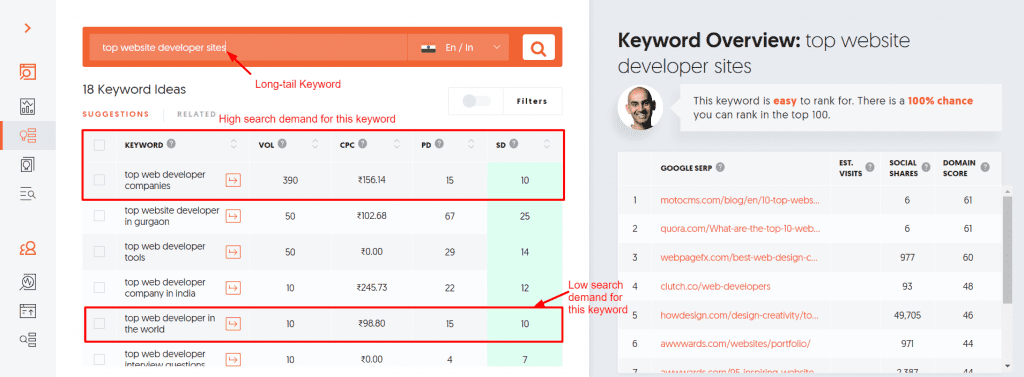Click the orange search magnifier button
The image size is (1024, 377).
coord(538,47)
